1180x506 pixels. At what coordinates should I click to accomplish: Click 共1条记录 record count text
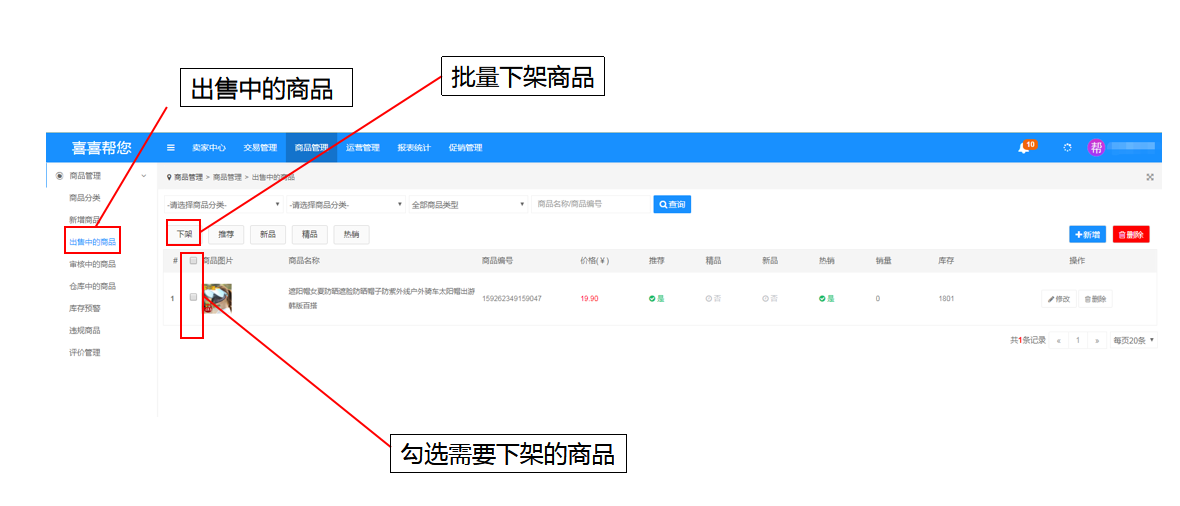1028,340
